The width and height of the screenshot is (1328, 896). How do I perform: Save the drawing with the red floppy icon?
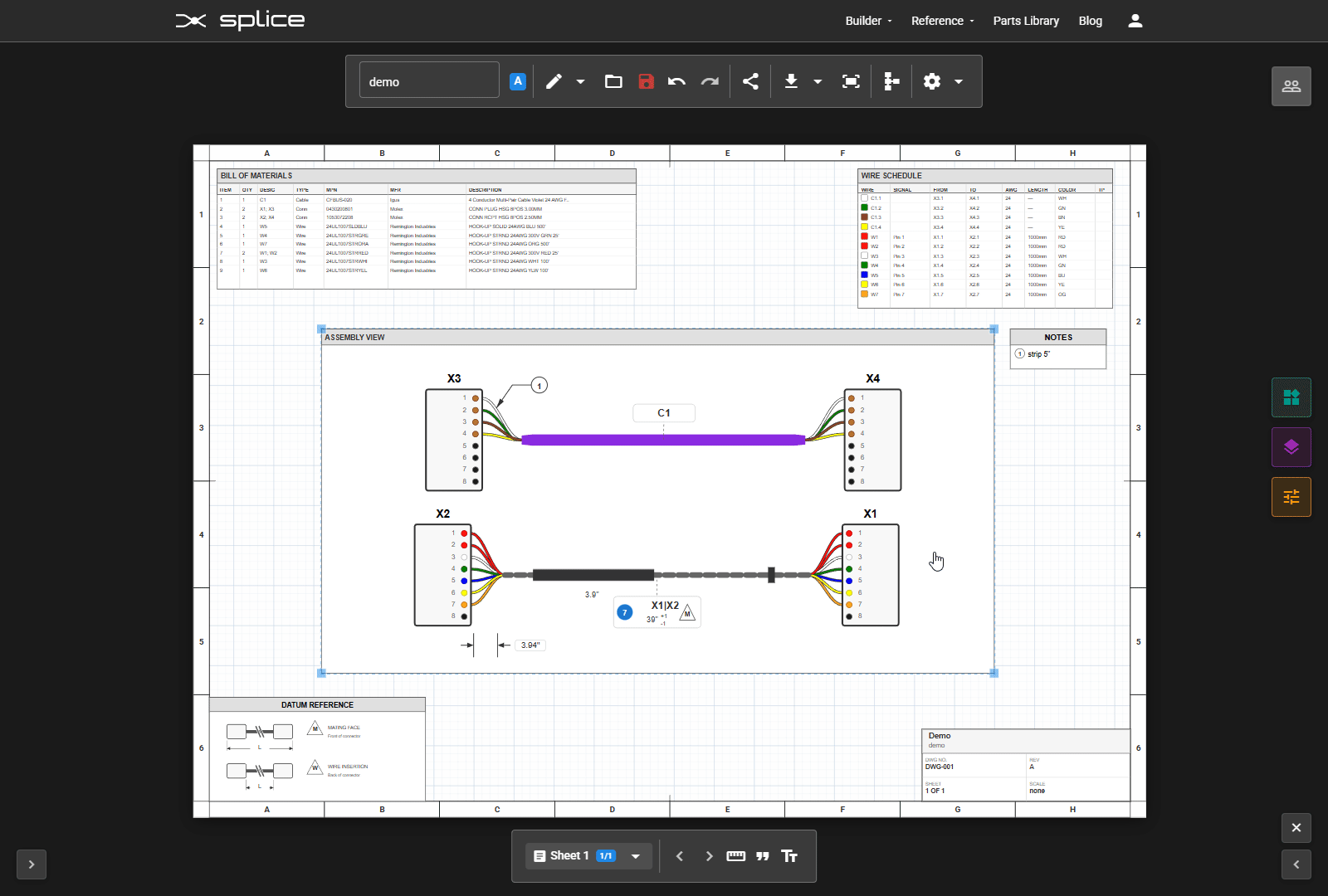646,80
